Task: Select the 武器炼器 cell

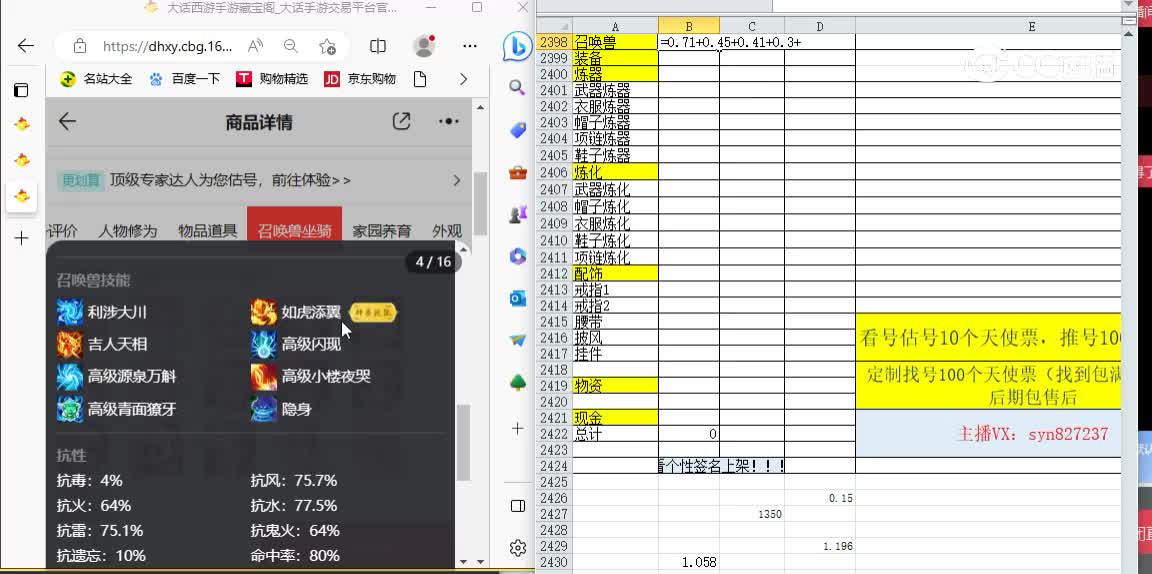Action: (615, 91)
